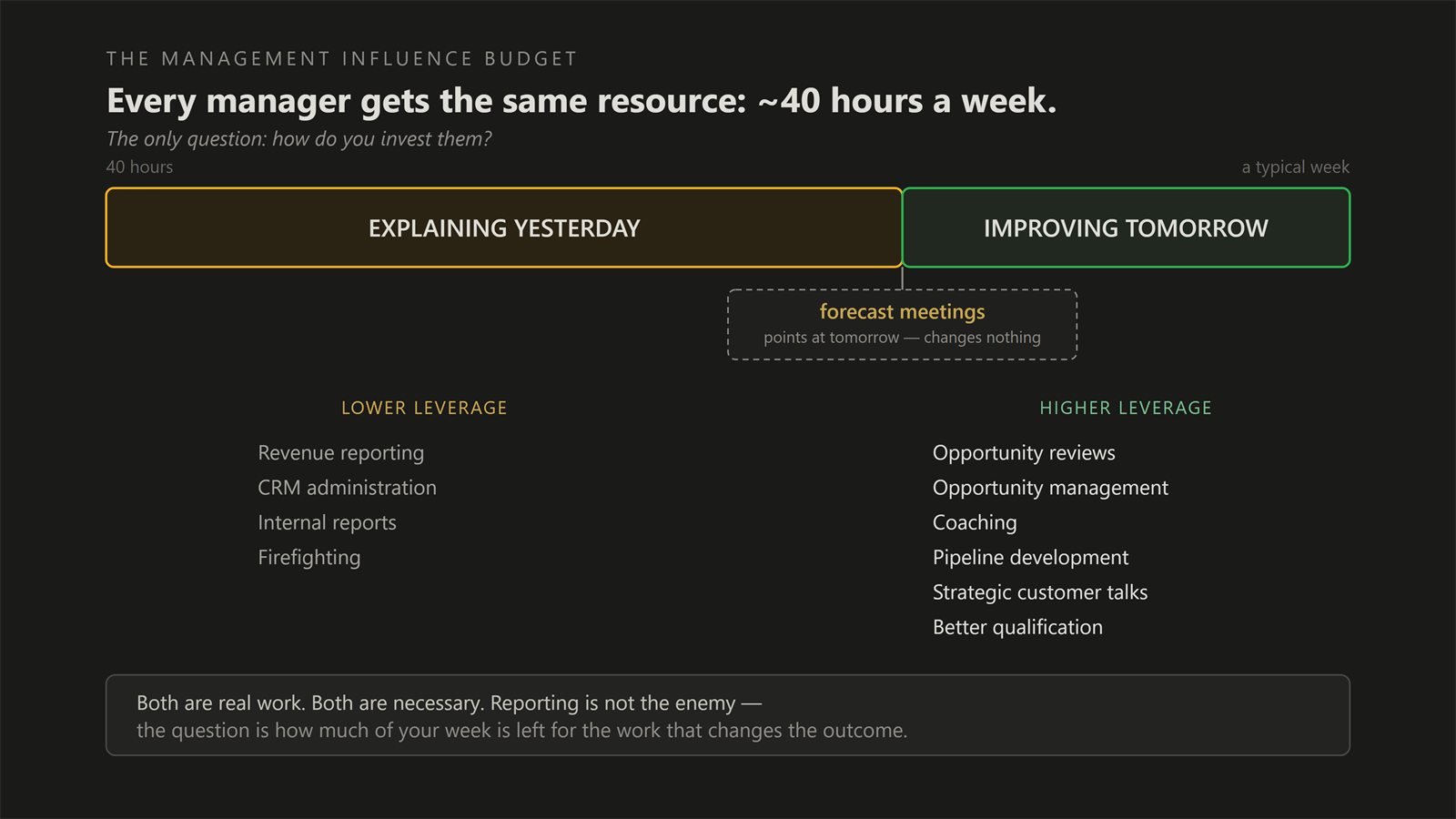Click subtitle 'The only question: how do you invest them?'

(x=299, y=139)
